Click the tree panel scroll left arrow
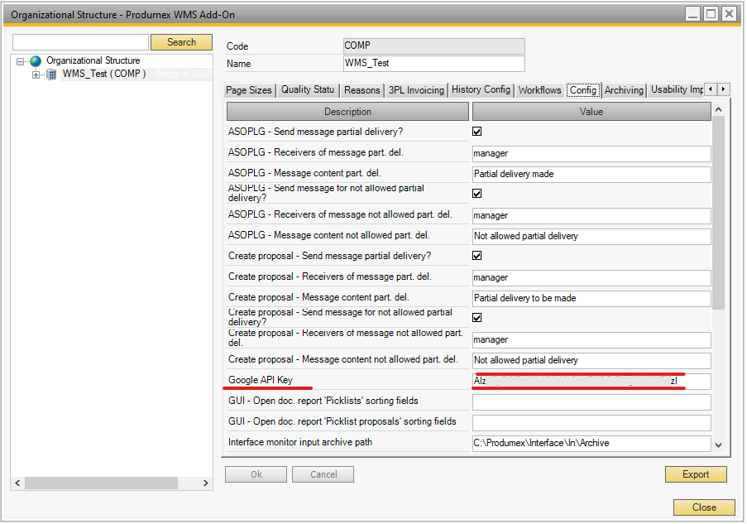Viewport: 747px width, 524px height. pyautogui.click(x=18, y=483)
